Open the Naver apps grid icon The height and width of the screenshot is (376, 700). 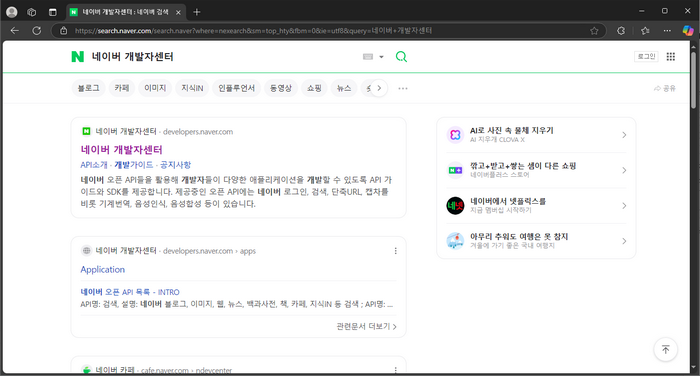[x=671, y=57]
